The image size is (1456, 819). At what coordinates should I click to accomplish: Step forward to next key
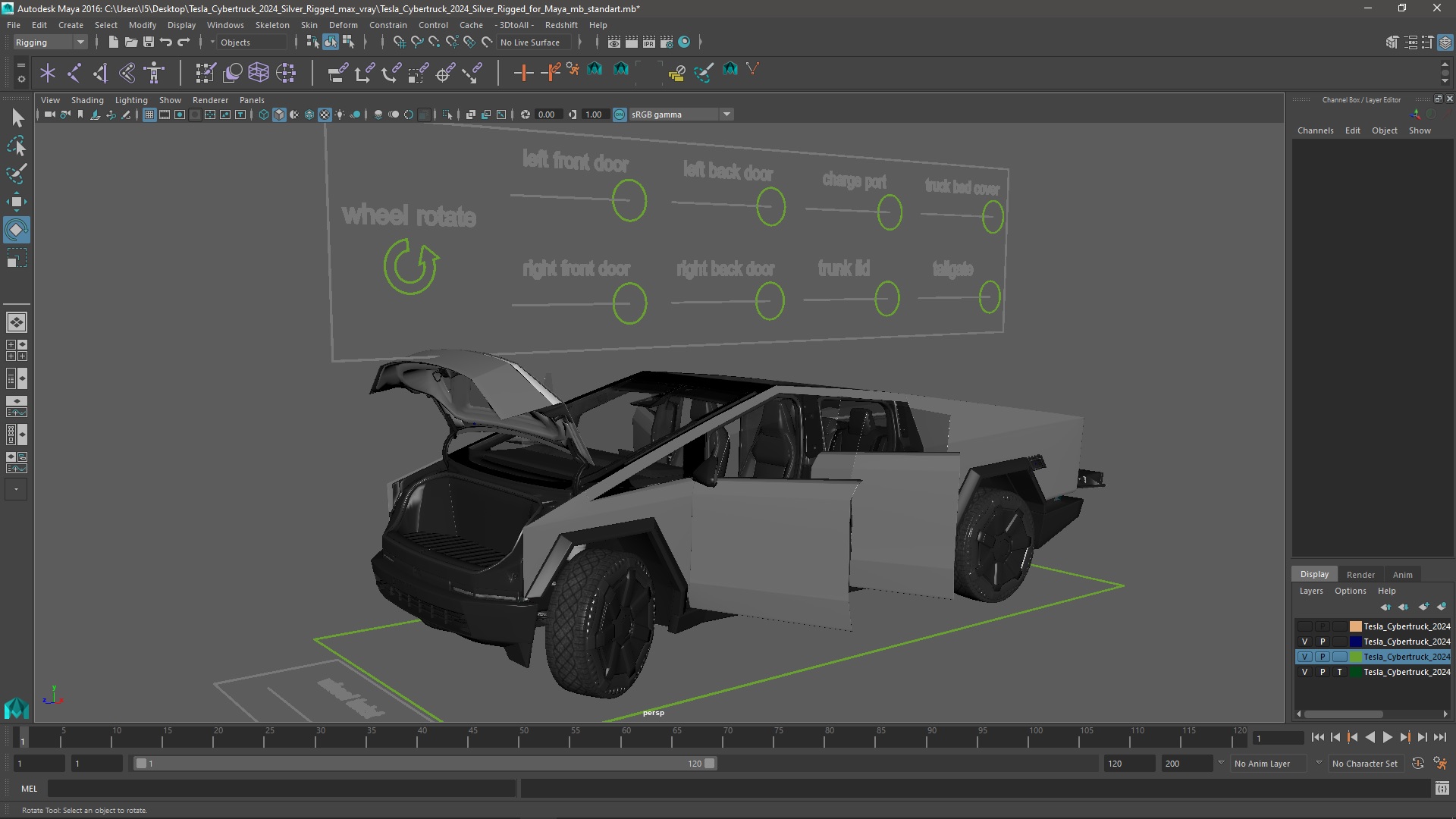[1404, 737]
